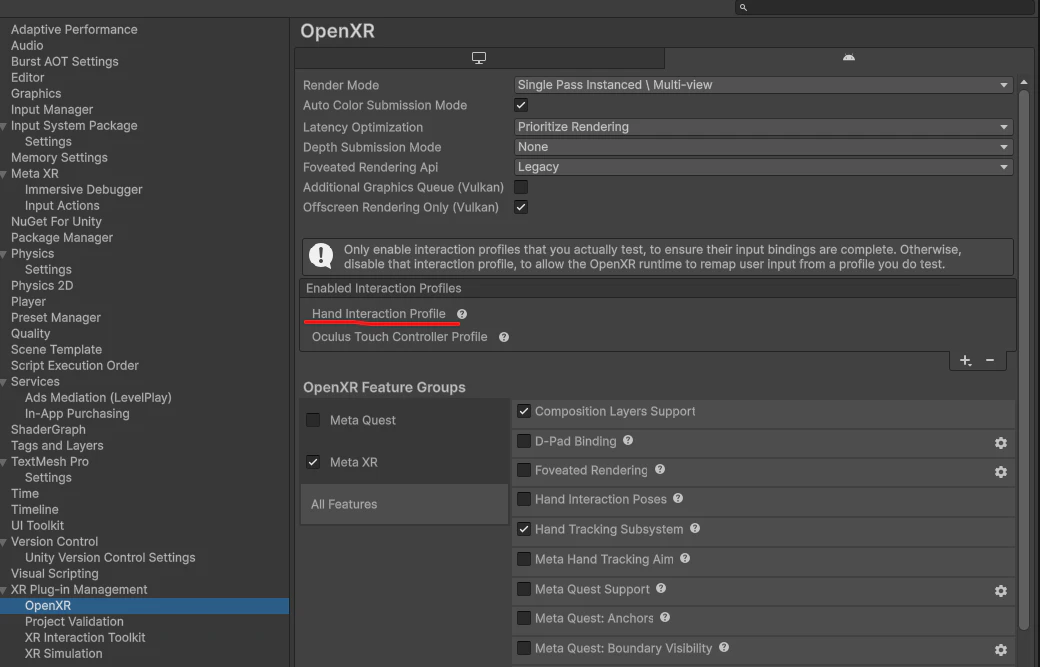Viewport: 1040px width, 667px height.
Task: Select Immersive Debugger under Meta XR
Action: pos(84,189)
